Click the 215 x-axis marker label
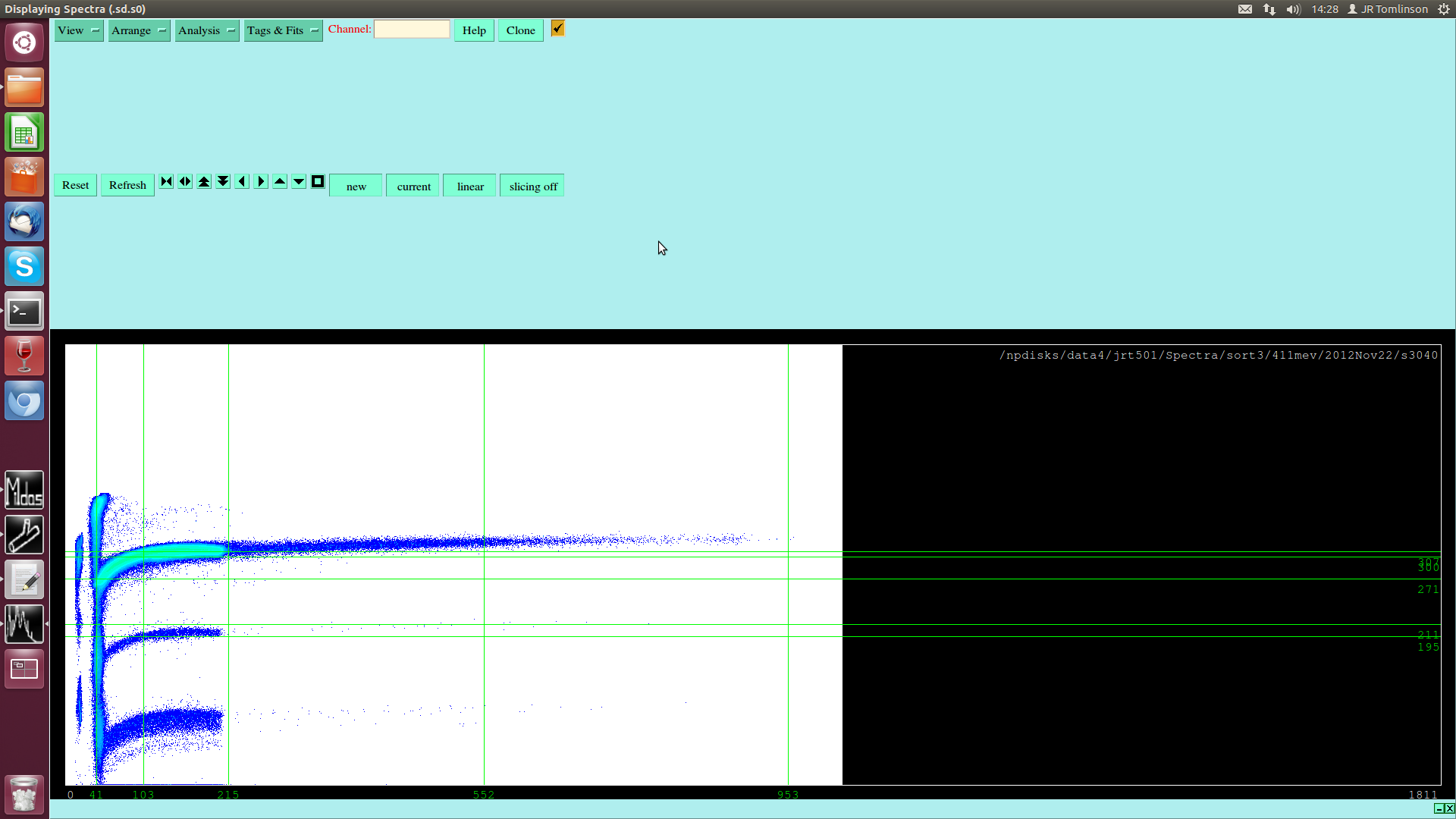Screen dimensions: 1456x819 [228, 795]
